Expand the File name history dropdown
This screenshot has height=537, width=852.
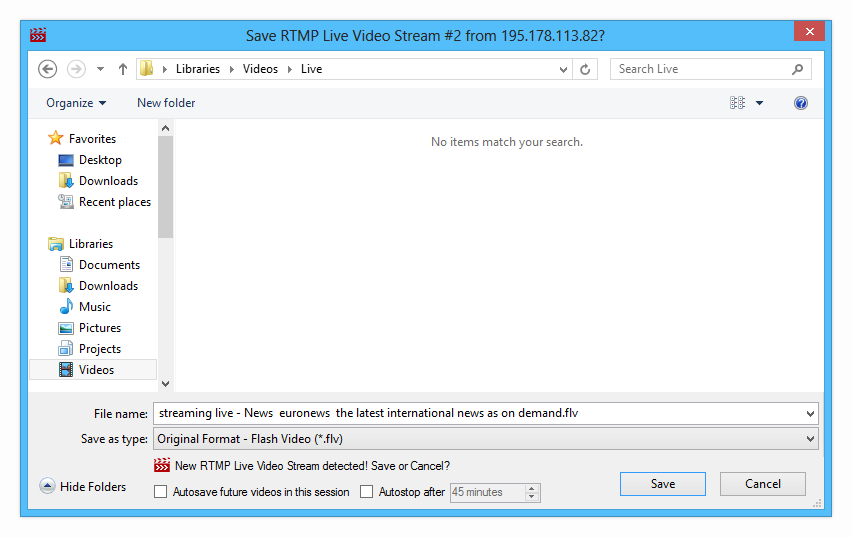(x=809, y=413)
